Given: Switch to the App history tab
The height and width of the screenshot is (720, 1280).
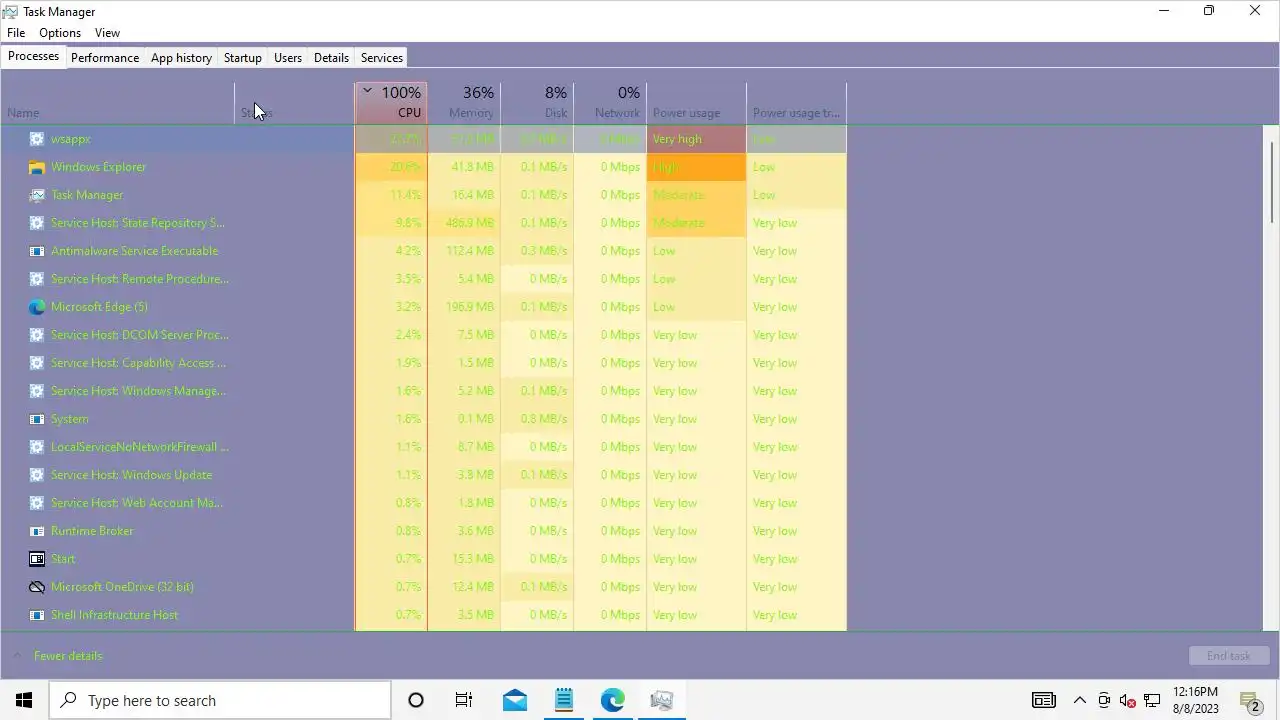Looking at the screenshot, I should pos(181,58).
